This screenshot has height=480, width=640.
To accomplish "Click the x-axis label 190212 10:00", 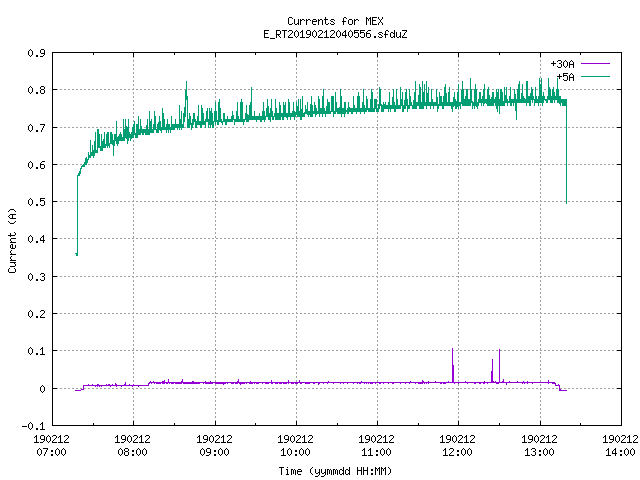I will [x=296, y=445].
